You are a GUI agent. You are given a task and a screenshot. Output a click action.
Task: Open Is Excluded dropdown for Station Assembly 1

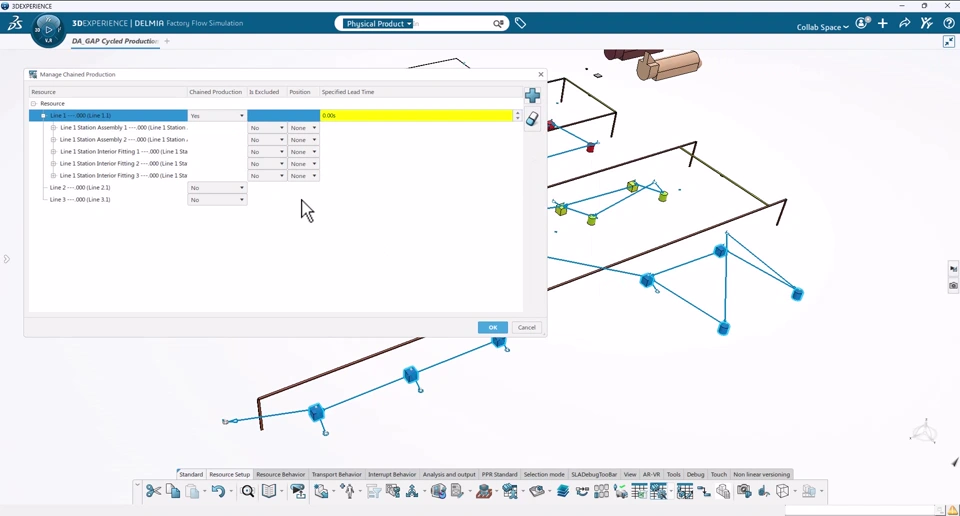point(267,128)
